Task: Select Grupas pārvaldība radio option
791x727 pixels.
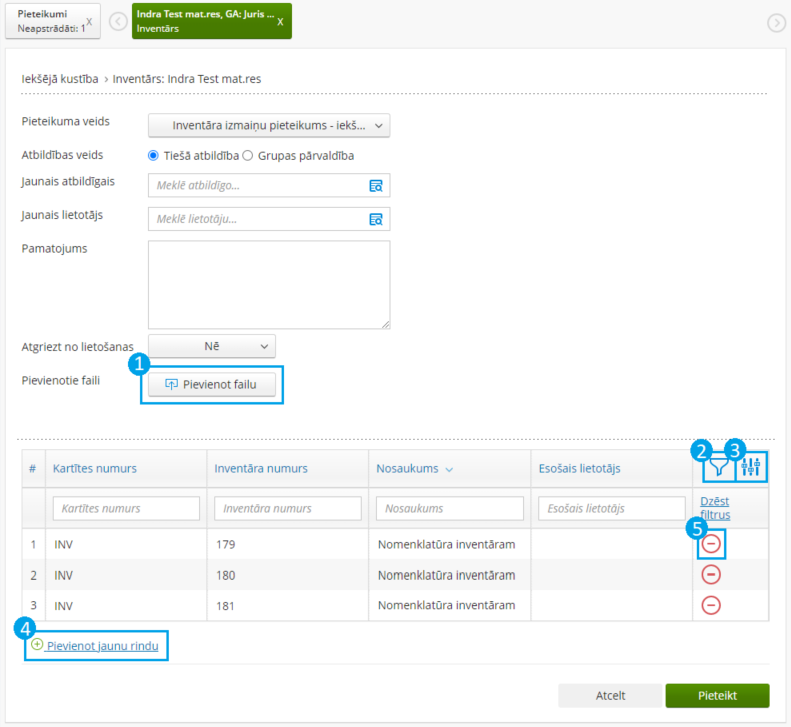Action: pyautogui.click(x=248, y=155)
